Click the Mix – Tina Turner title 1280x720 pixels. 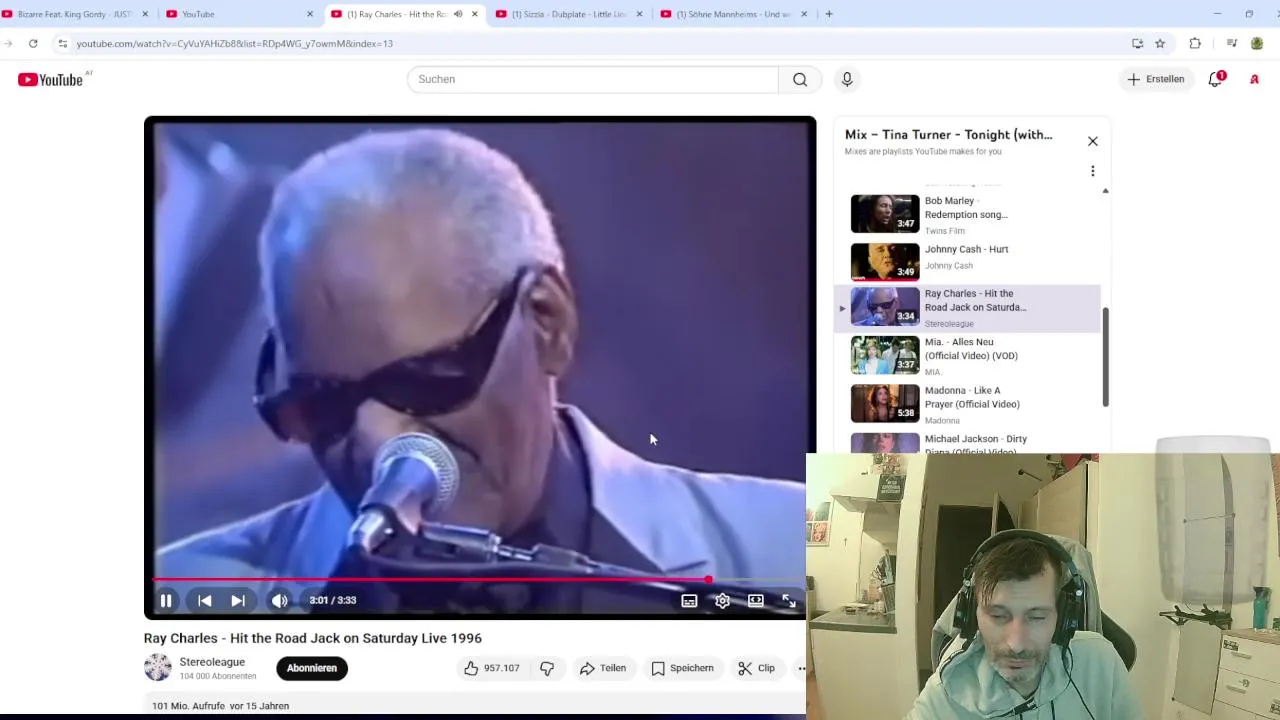click(x=948, y=135)
